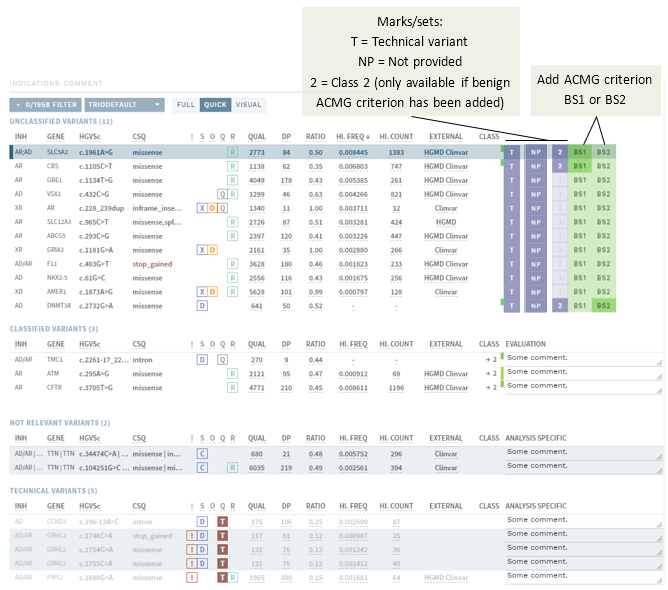Click the O tag on GRIA3 row
This screenshot has width=668, height=590.
point(212,249)
